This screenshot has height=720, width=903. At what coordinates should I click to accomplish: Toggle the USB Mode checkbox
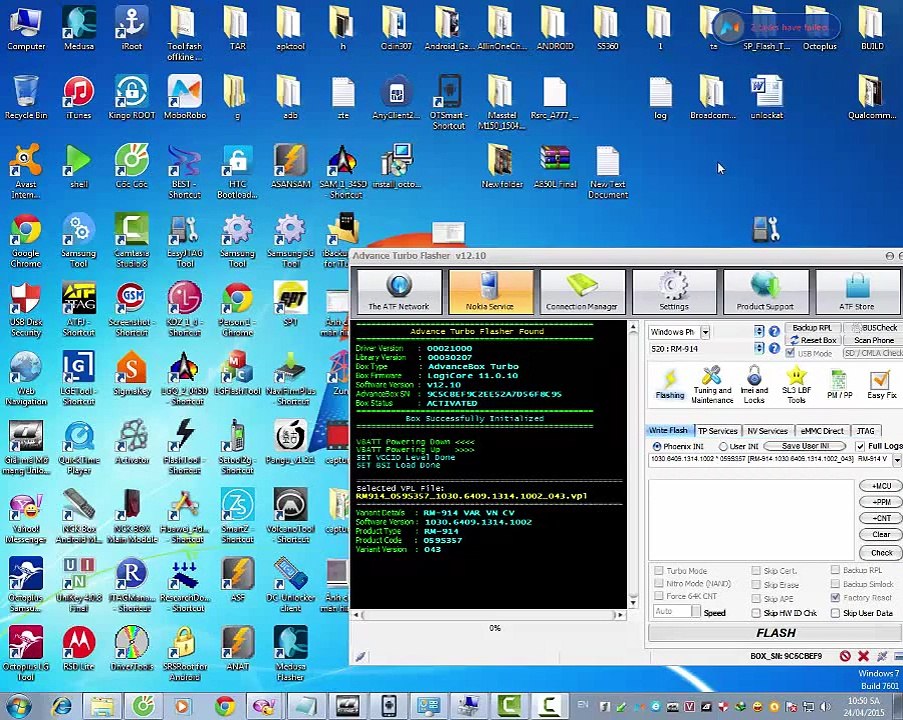[790, 353]
